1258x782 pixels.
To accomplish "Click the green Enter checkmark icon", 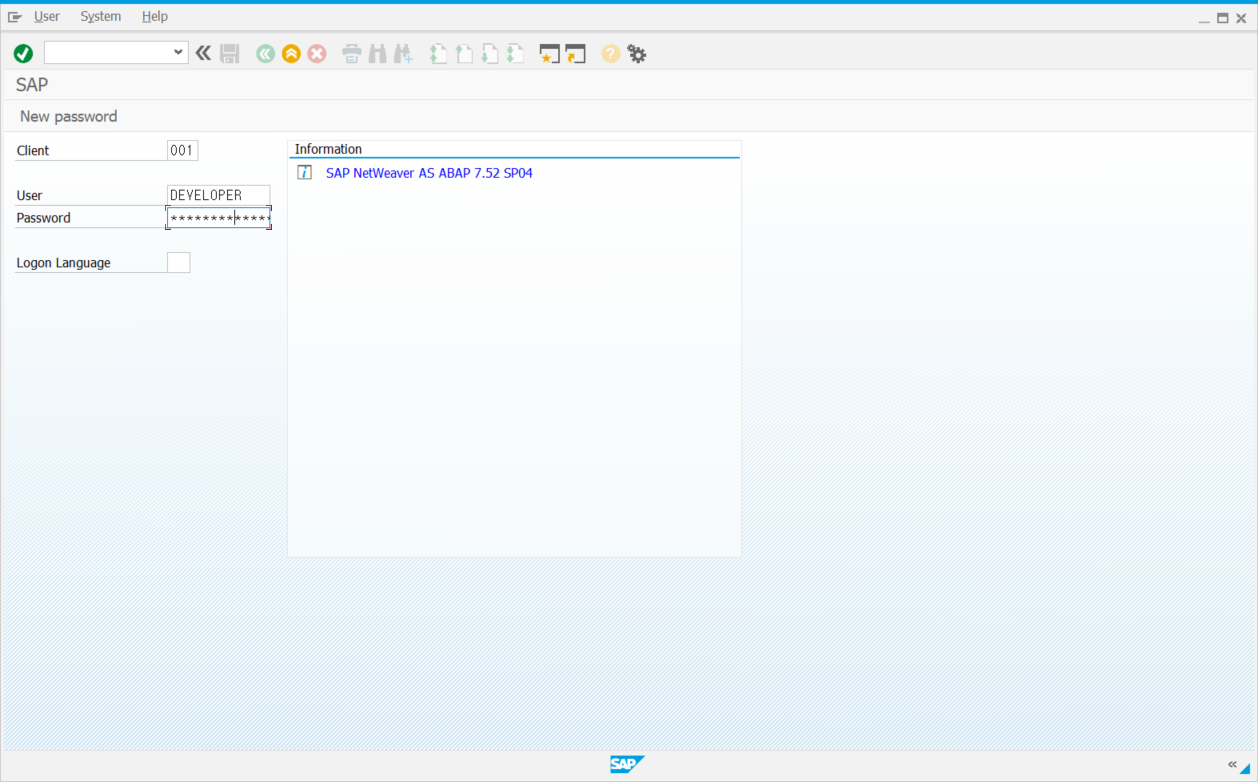I will click(x=23, y=54).
